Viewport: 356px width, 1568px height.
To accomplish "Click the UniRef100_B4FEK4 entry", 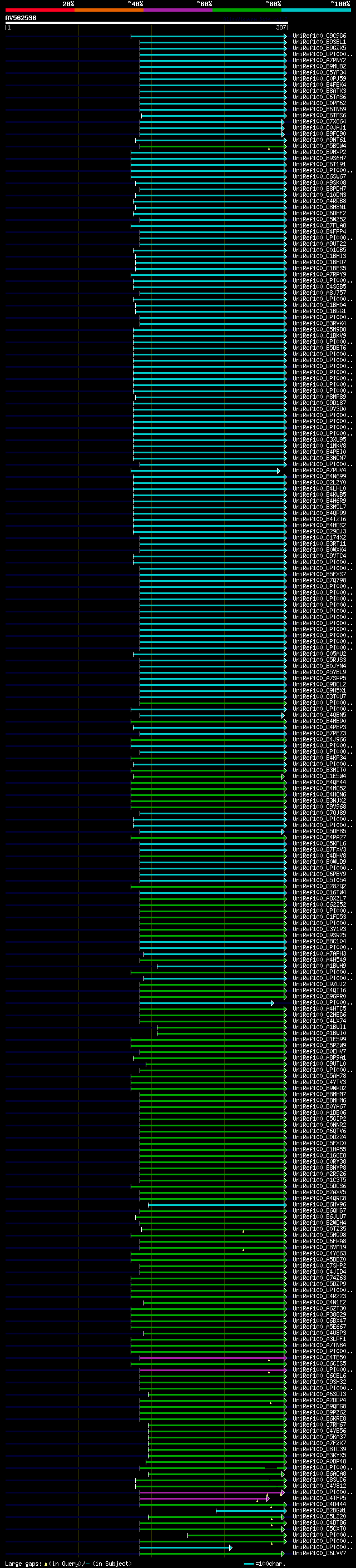I will coord(319,85).
